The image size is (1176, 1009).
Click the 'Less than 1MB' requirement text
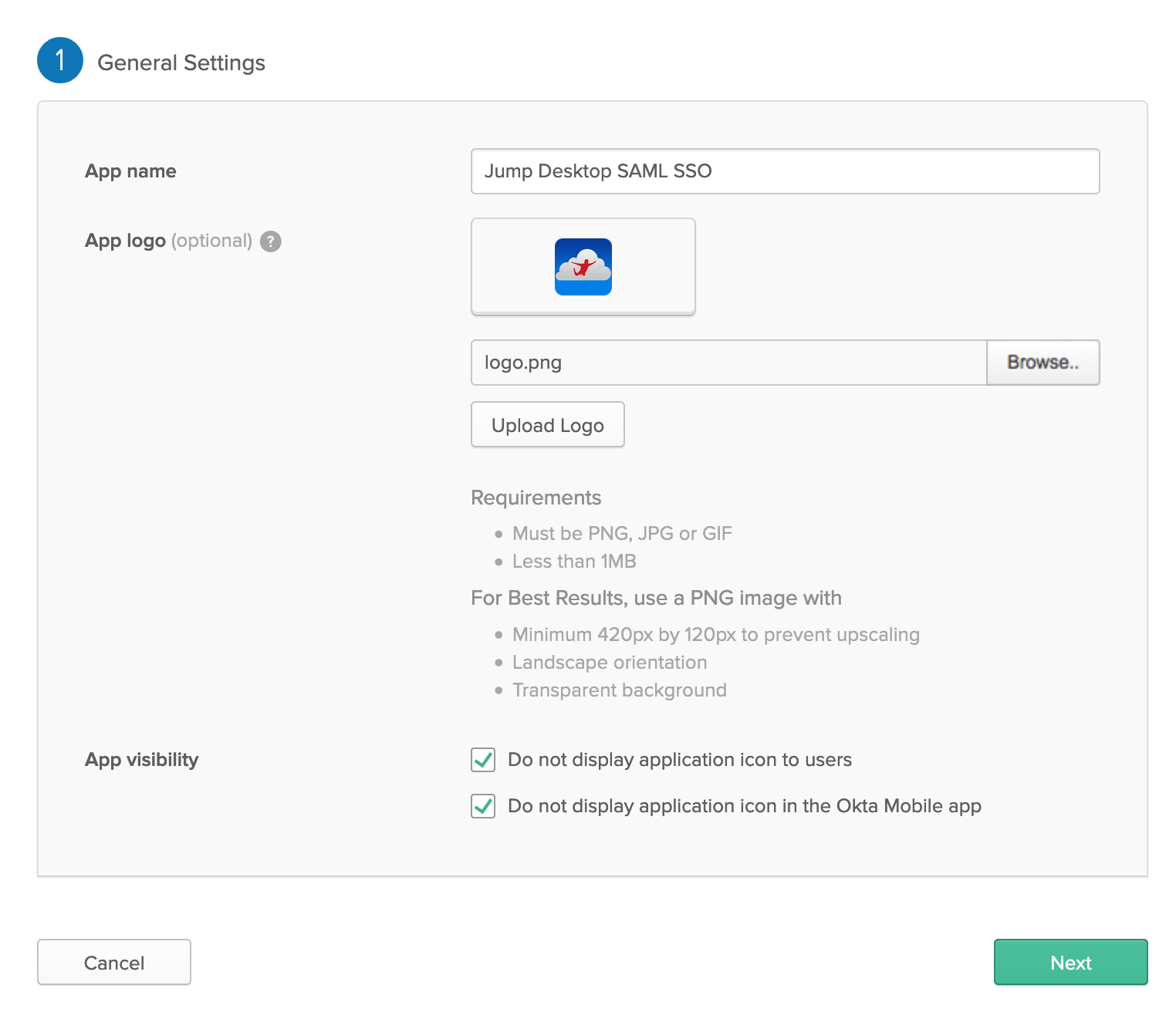click(x=574, y=562)
